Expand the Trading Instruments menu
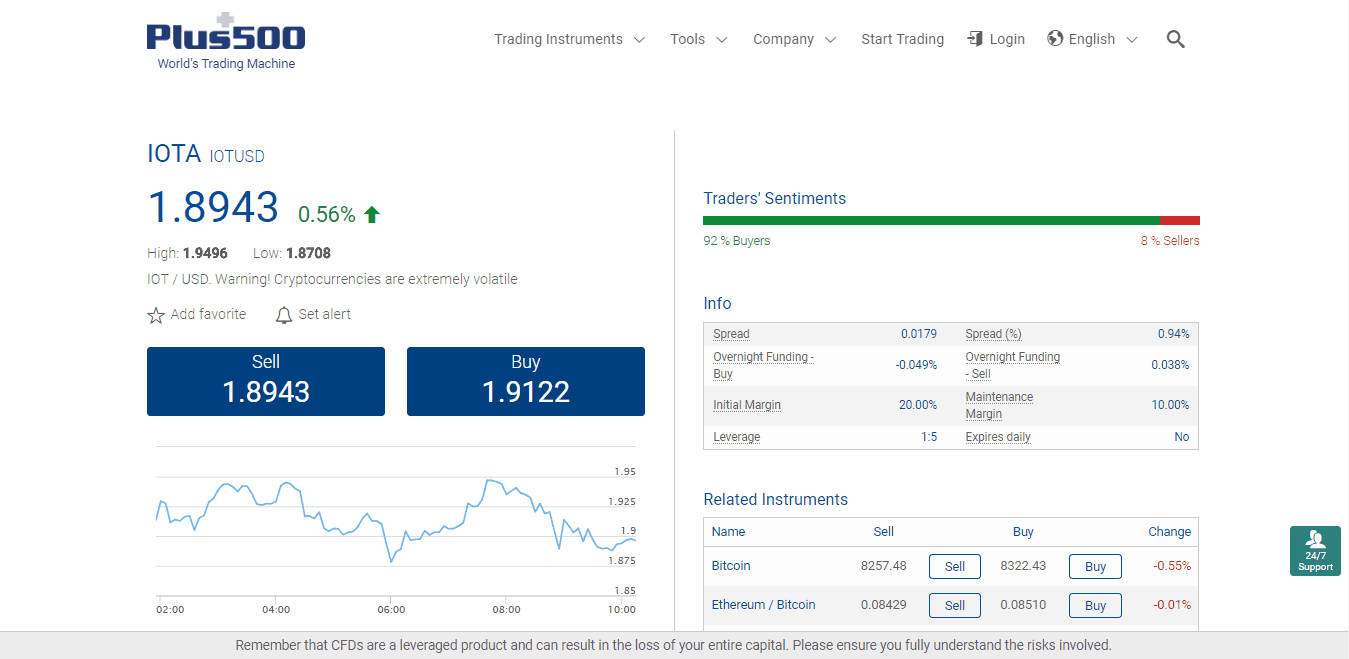 click(x=569, y=39)
